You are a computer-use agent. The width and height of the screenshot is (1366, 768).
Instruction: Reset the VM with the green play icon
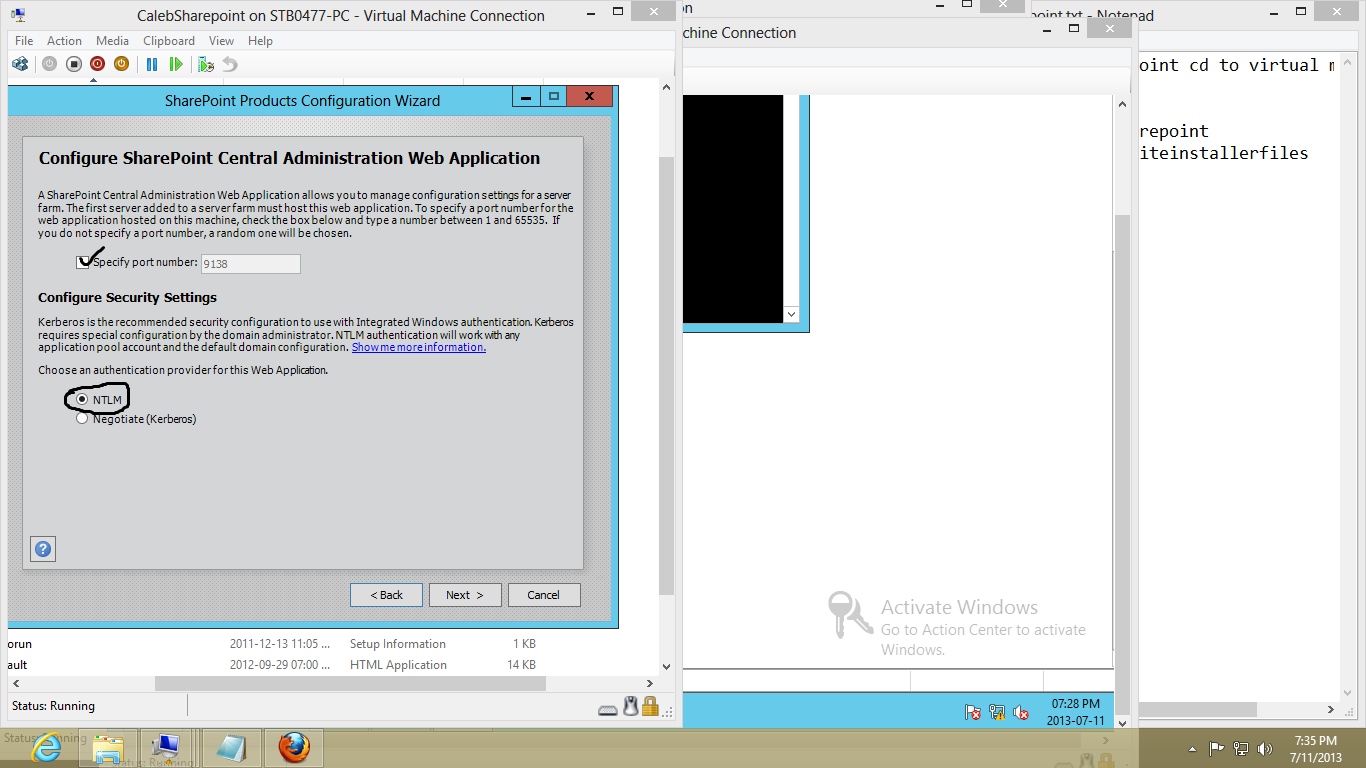[x=176, y=64]
